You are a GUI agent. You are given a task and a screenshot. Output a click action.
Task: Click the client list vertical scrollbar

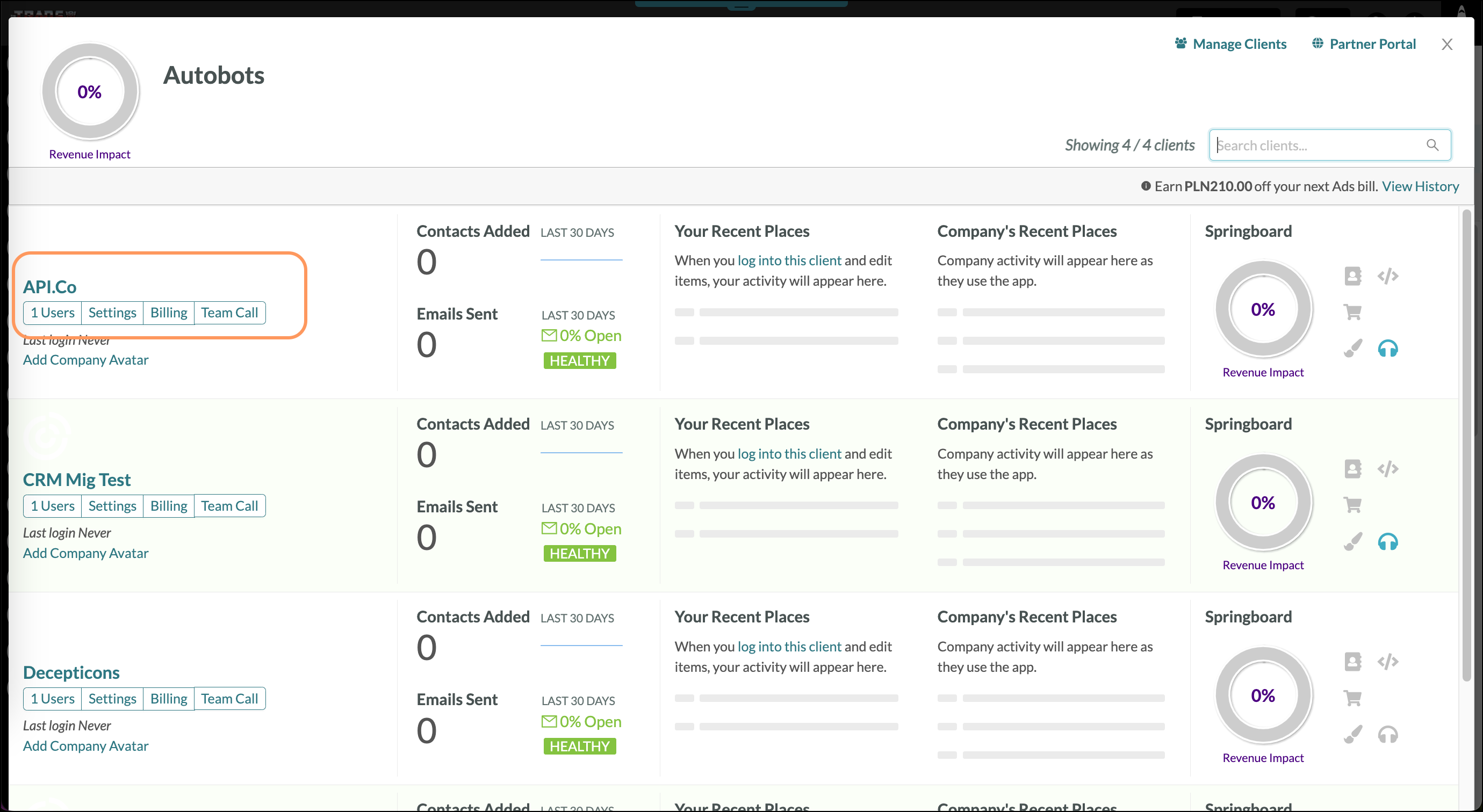pos(1467,445)
